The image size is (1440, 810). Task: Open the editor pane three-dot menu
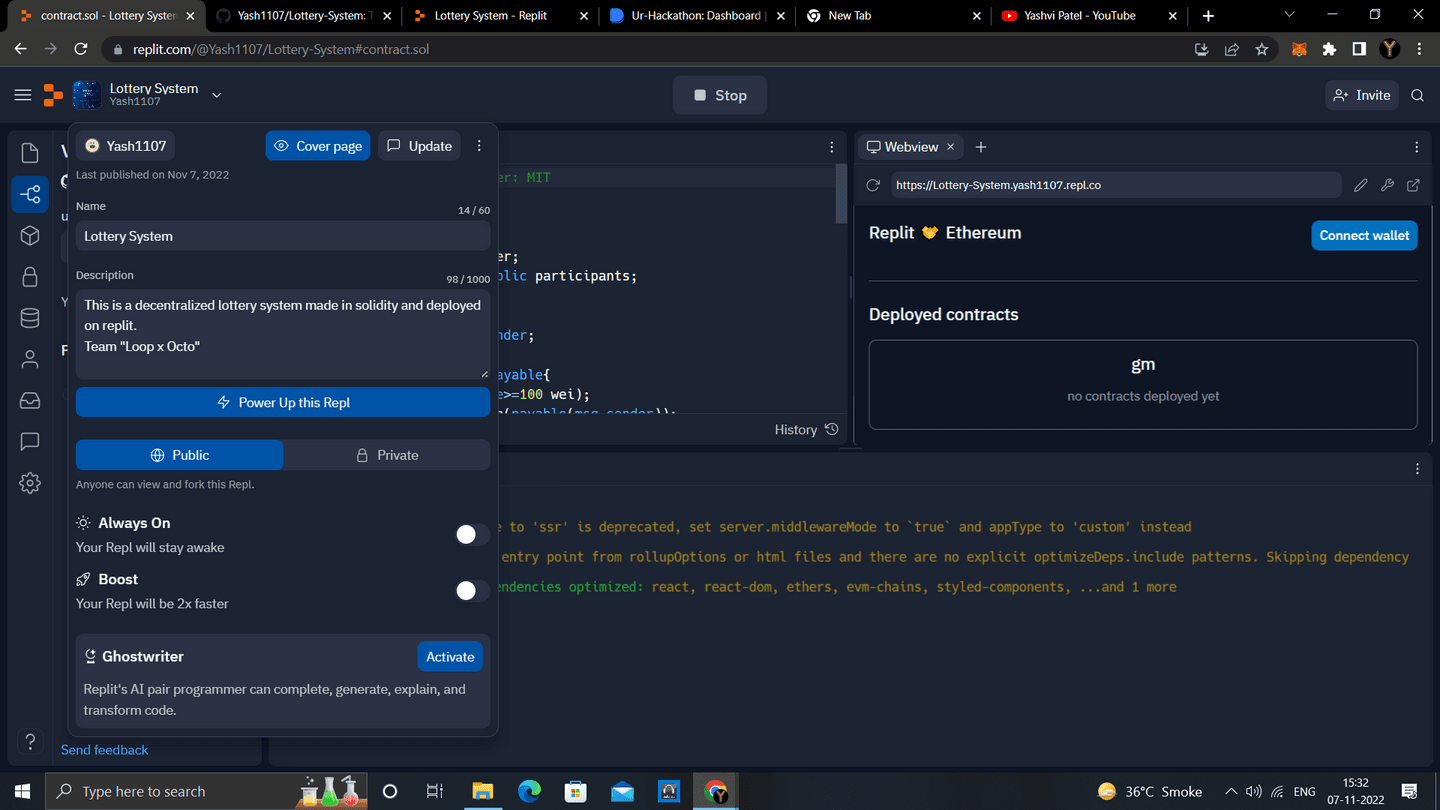pos(832,147)
